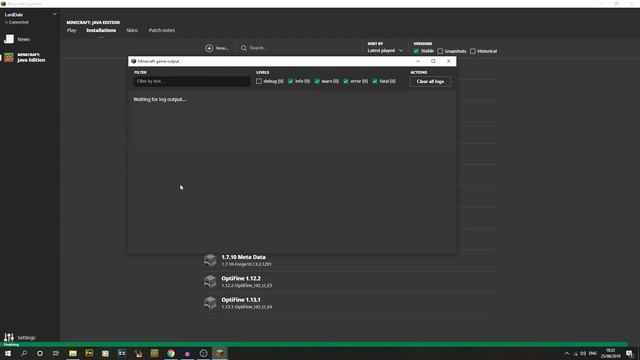The image size is (640, 360).
Task: Click the yellow-framed dark taskbar icon after File Explorer
Action: (x=89, y=353)
